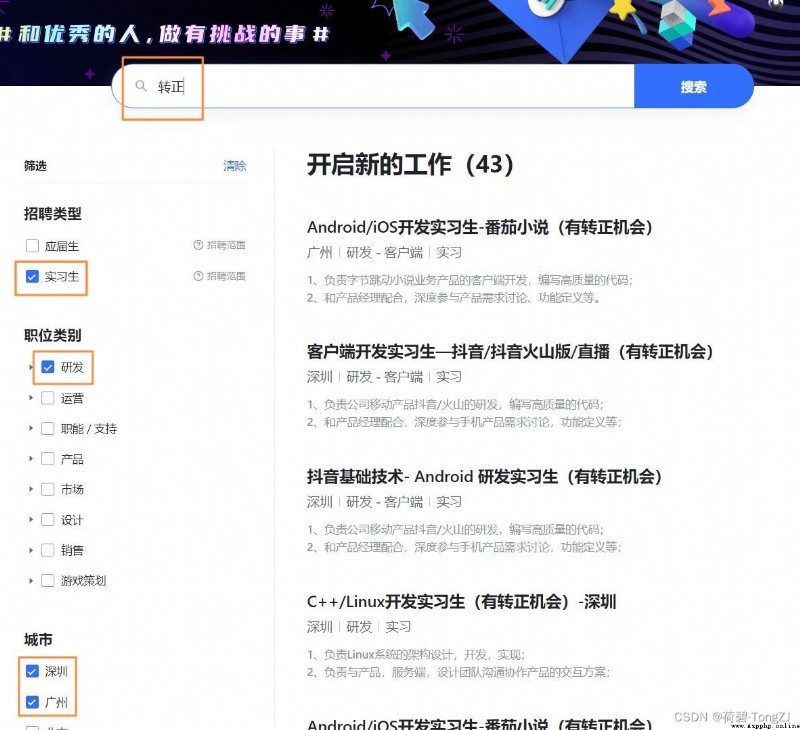The width and height of the screenshot is (800, 730).
Task: Check the 职能 / 支持 checkbox
Action: pyautogui.click(x=47, y=429)
